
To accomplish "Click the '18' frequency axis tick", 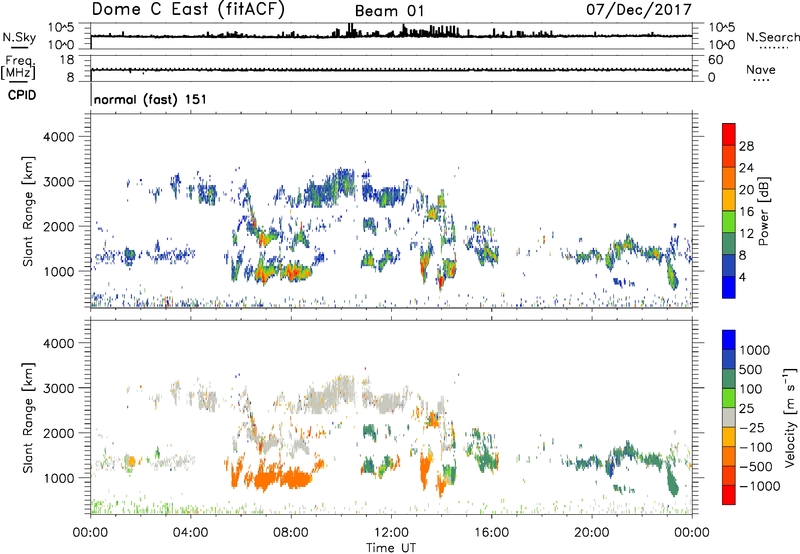I will point(67,60).
